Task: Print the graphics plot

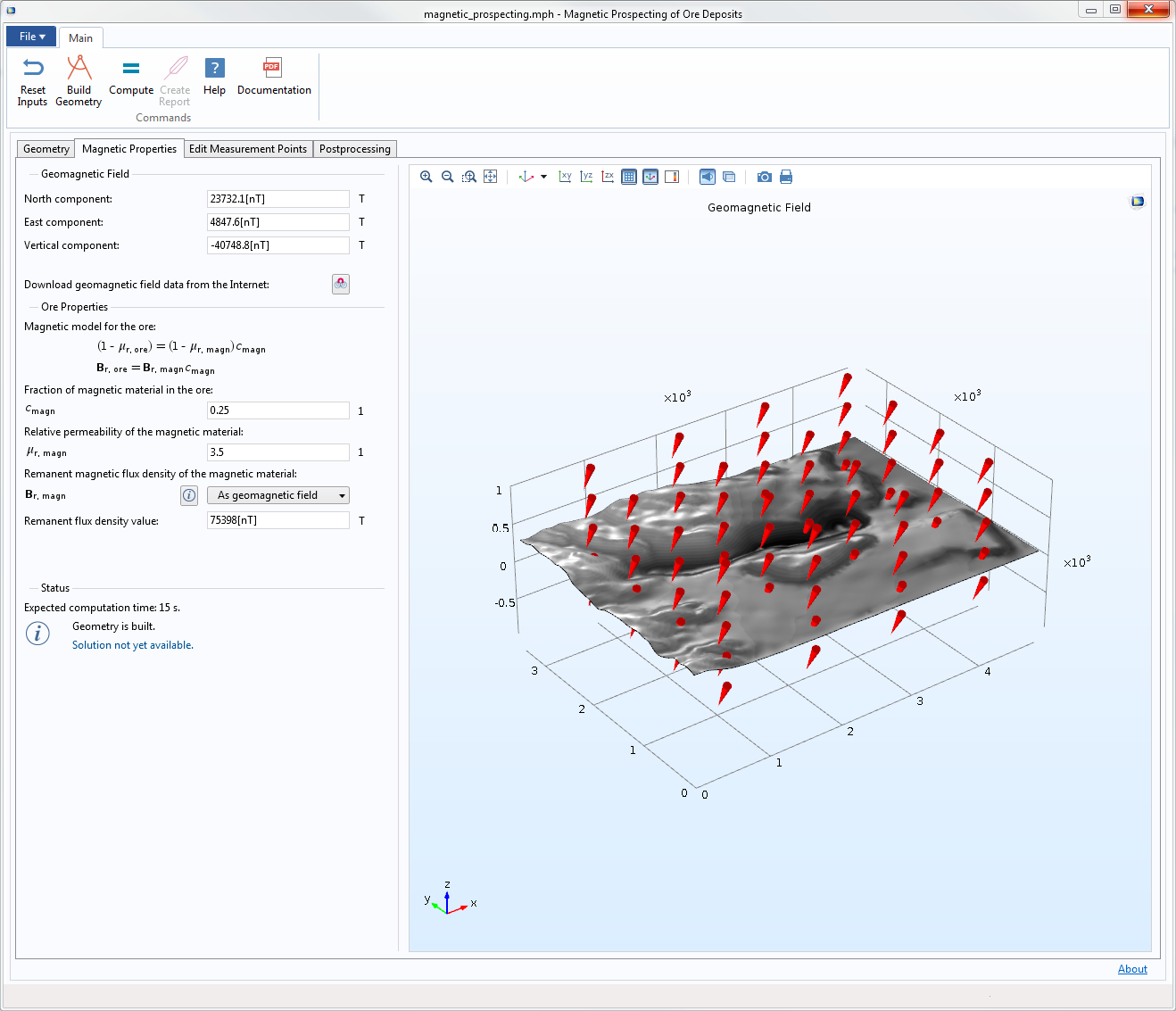Action: [786, 177]
